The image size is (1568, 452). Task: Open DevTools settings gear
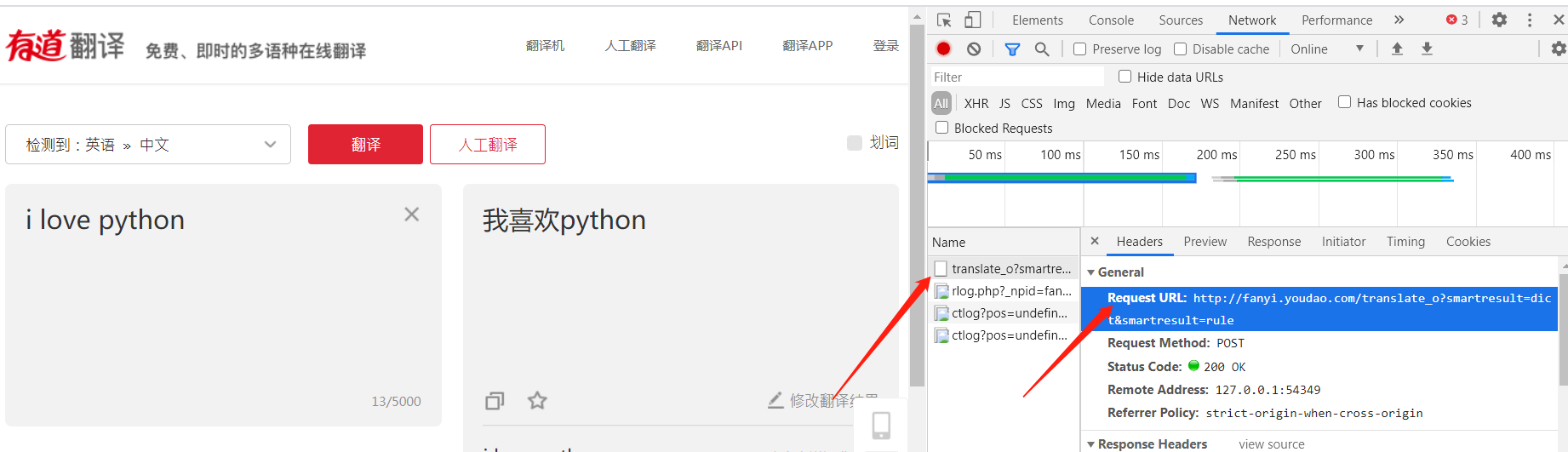(1500, 20)
